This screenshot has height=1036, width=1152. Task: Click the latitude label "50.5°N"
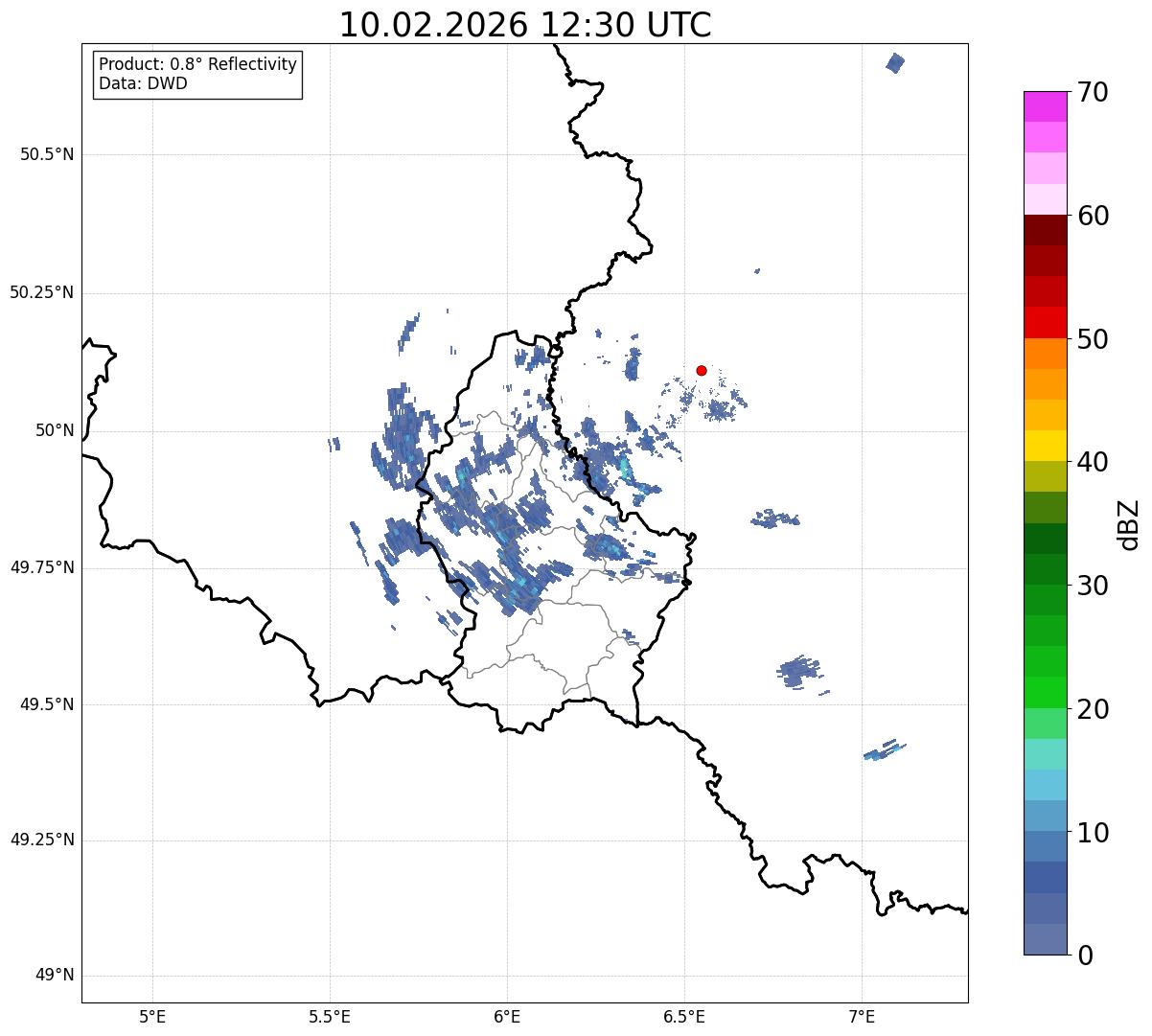[47, 154]
